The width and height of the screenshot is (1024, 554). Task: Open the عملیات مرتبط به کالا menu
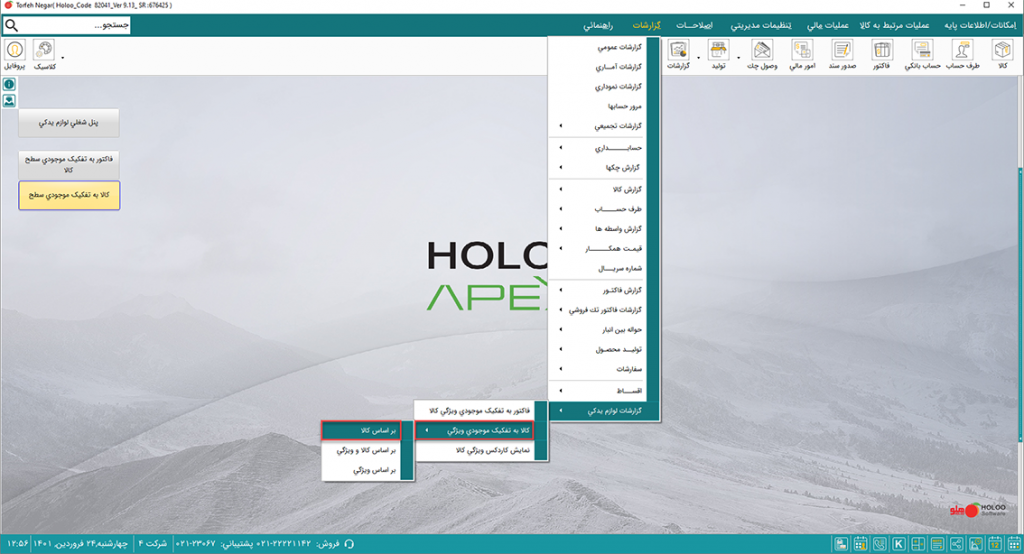pyautogui.click(x=894, y=25)
